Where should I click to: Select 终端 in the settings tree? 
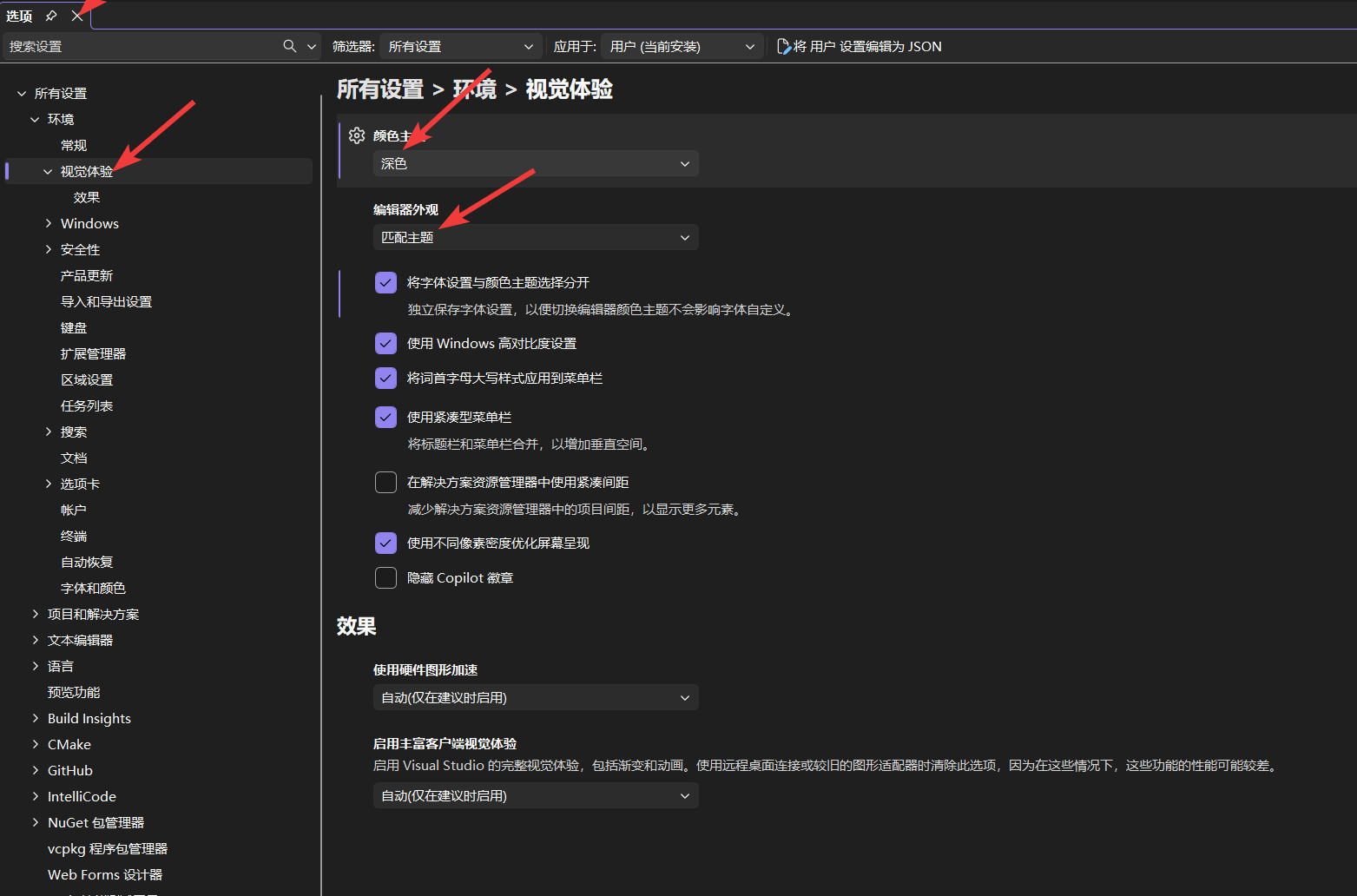coord(74,536)
